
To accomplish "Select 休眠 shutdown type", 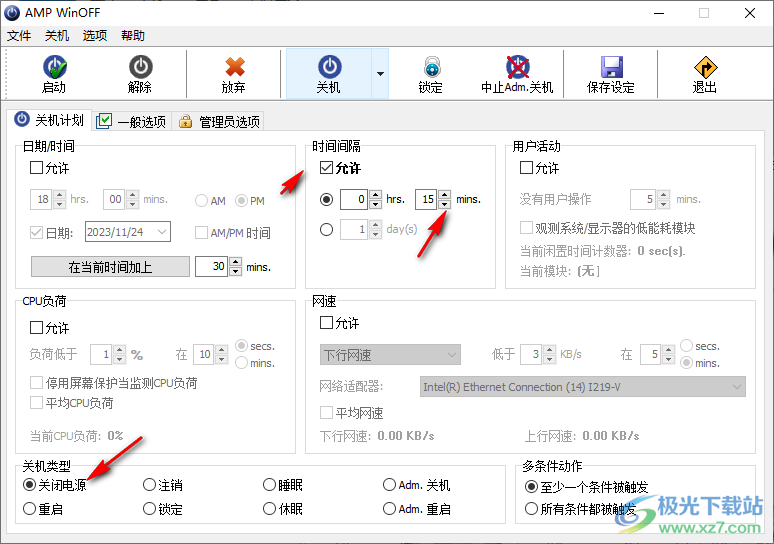I will 270,508.
